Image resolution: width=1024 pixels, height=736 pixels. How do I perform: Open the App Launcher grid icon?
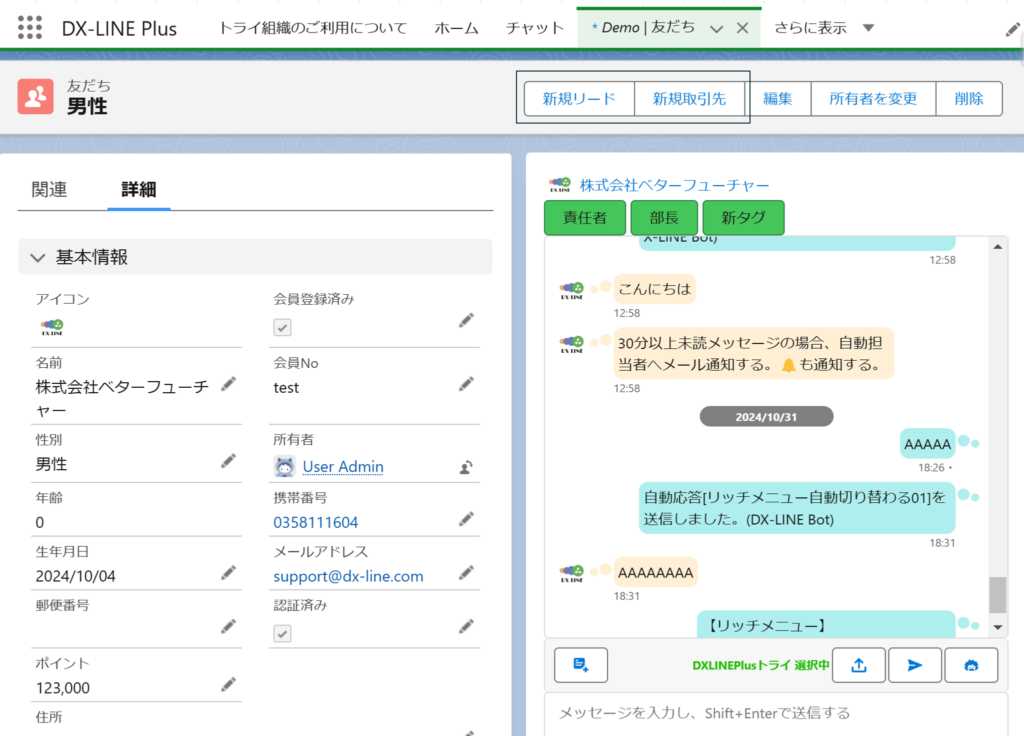30,28
